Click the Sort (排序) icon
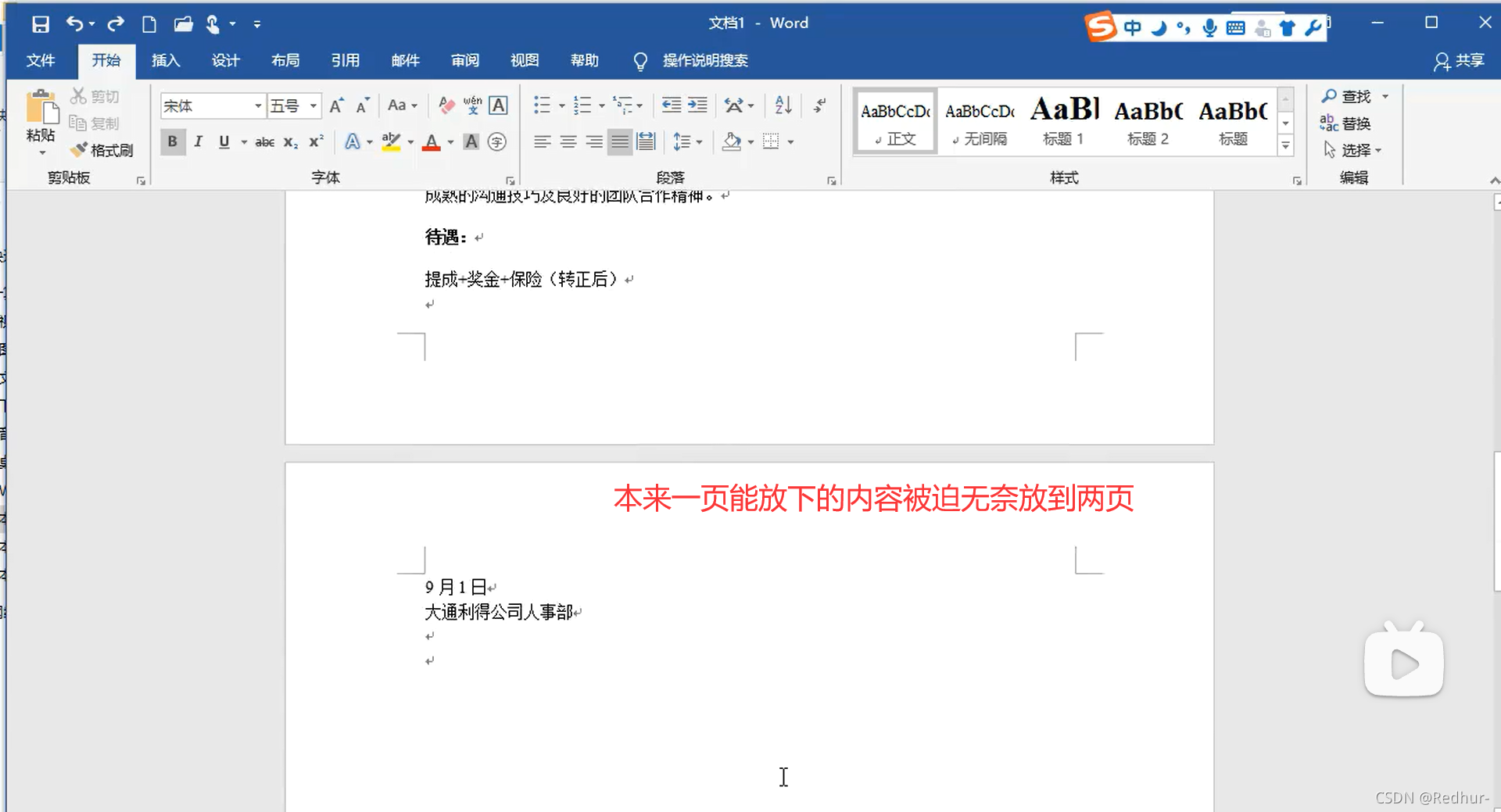The image size is (1501, 812). click(783, 105)
